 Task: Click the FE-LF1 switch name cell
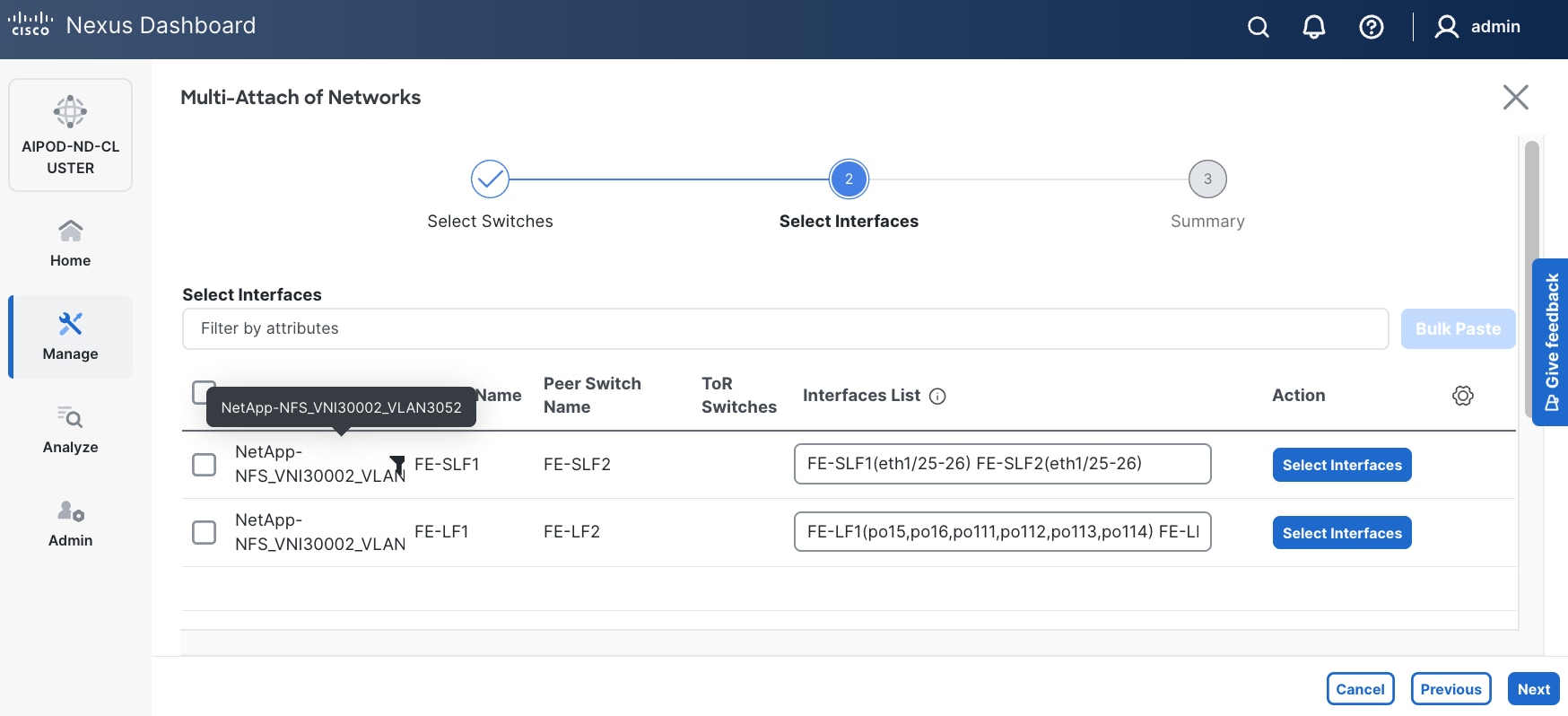(441, 532)
